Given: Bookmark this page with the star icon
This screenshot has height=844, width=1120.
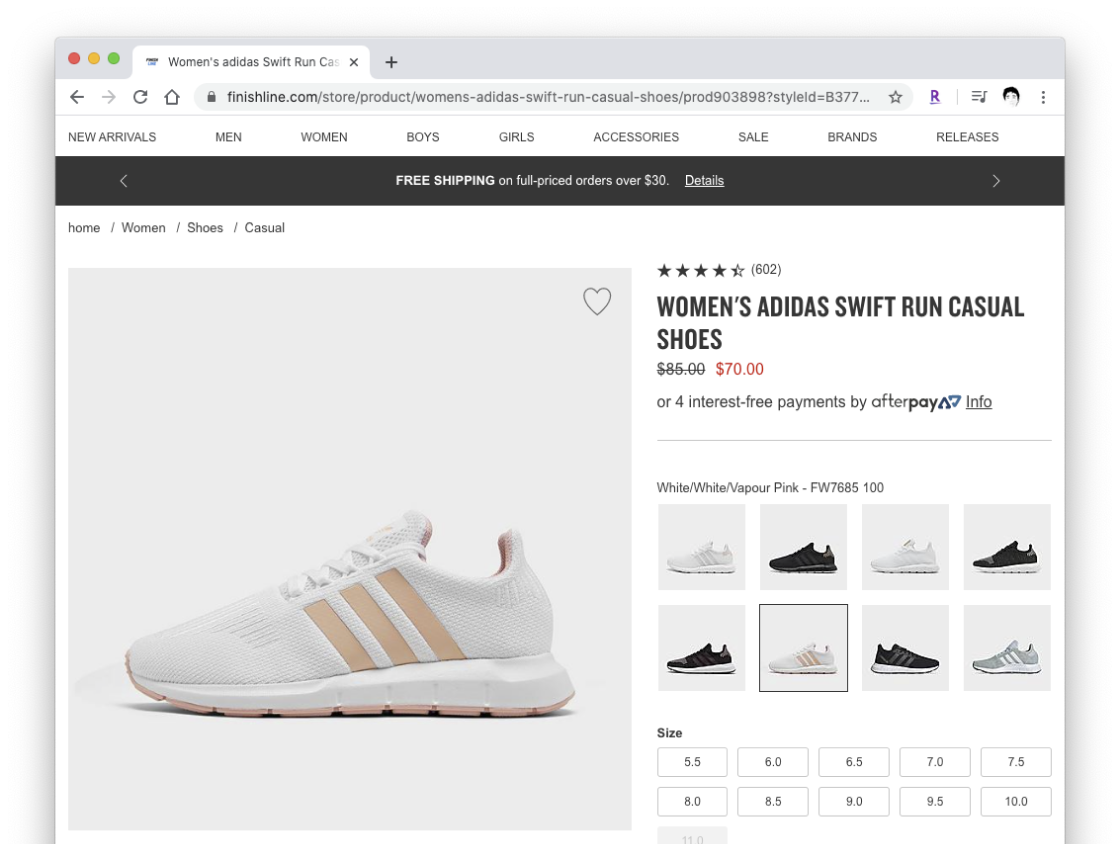Looking at the screenshot, I should [895, 97].
